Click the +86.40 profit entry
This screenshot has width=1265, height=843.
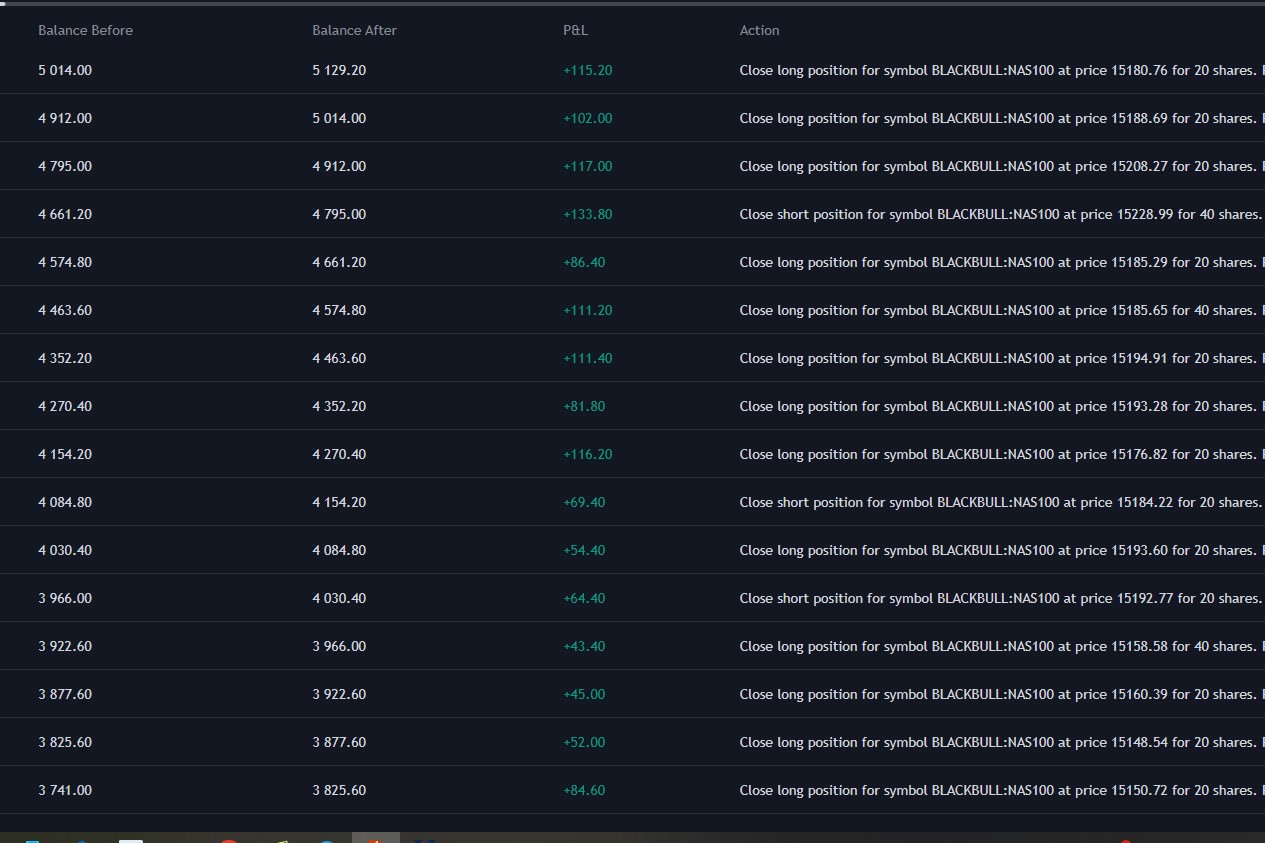tap(584, 262)
